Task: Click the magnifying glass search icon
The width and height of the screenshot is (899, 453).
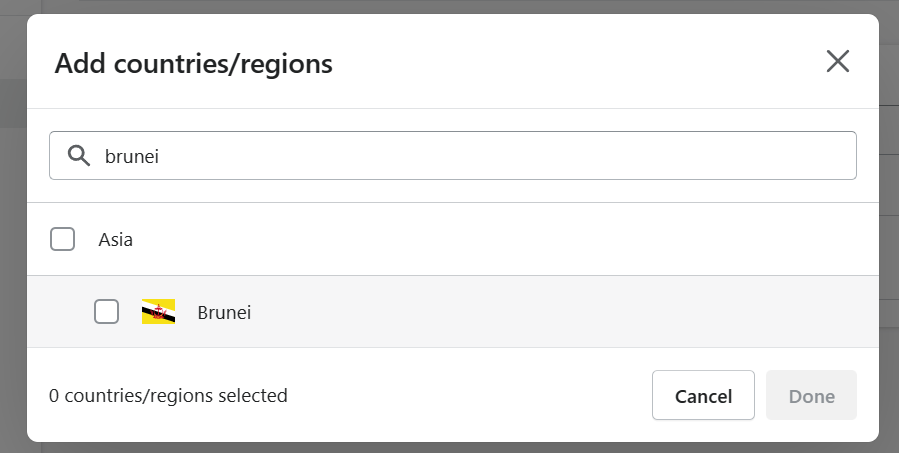Action: (79, 155)
